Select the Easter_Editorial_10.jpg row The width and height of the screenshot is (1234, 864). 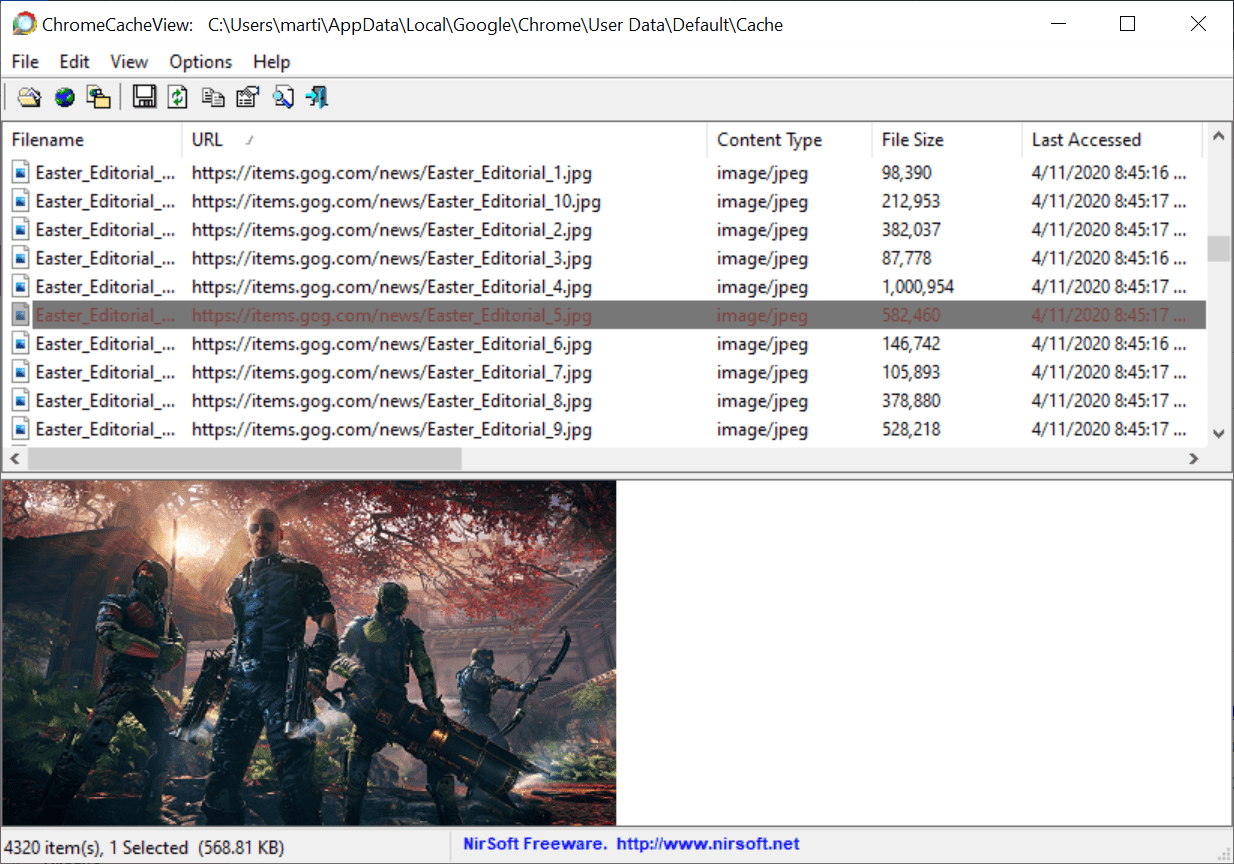pos(396,201)
